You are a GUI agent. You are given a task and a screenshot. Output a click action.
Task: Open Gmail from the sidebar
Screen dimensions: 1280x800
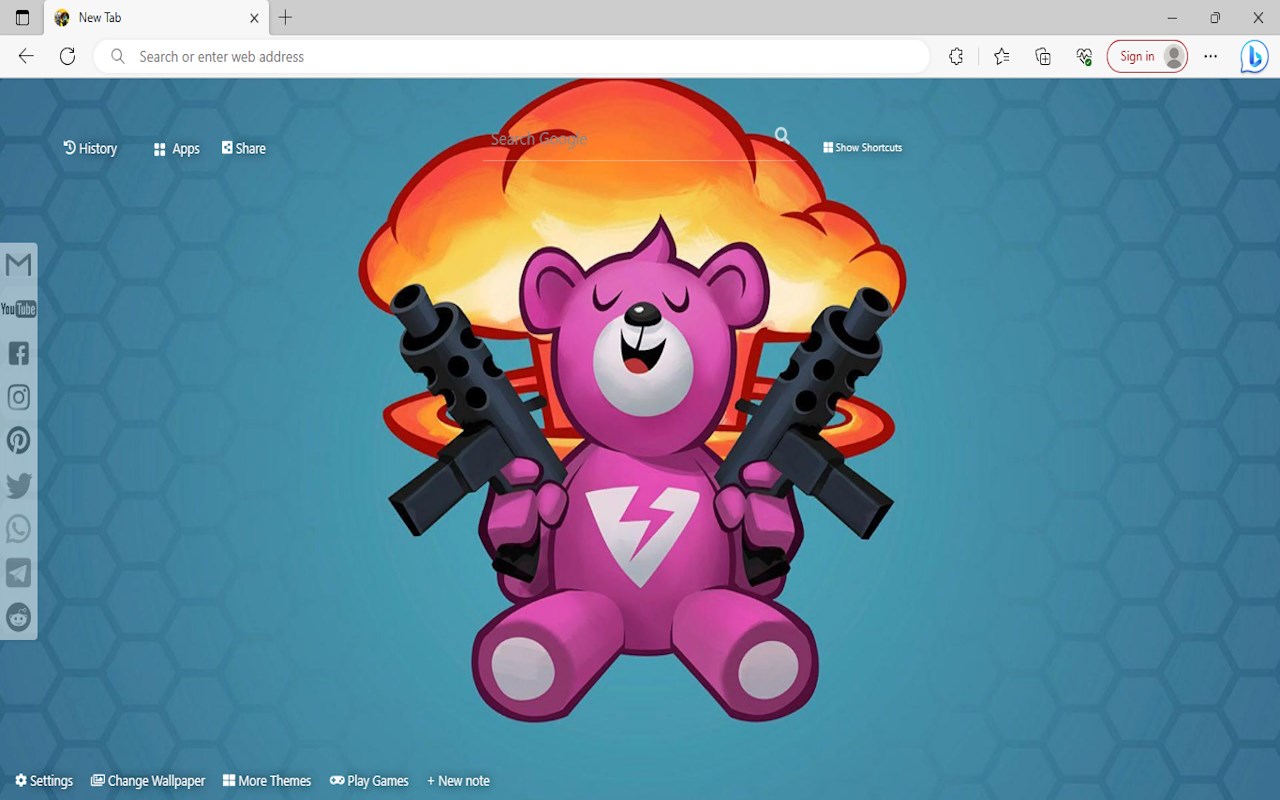[18, 265]
